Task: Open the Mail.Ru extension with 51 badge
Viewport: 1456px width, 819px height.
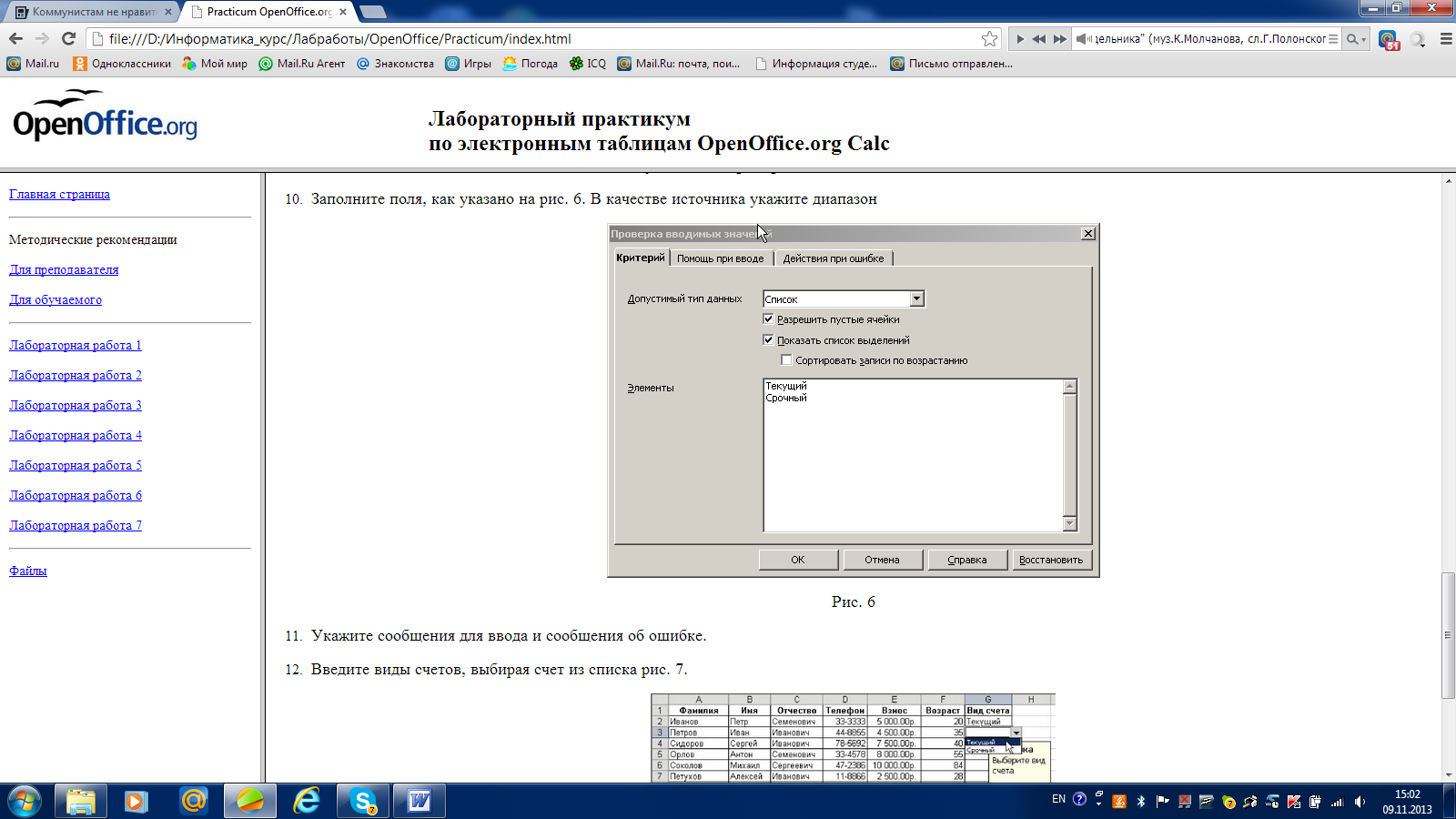Action: click(x=1389, y=39)
